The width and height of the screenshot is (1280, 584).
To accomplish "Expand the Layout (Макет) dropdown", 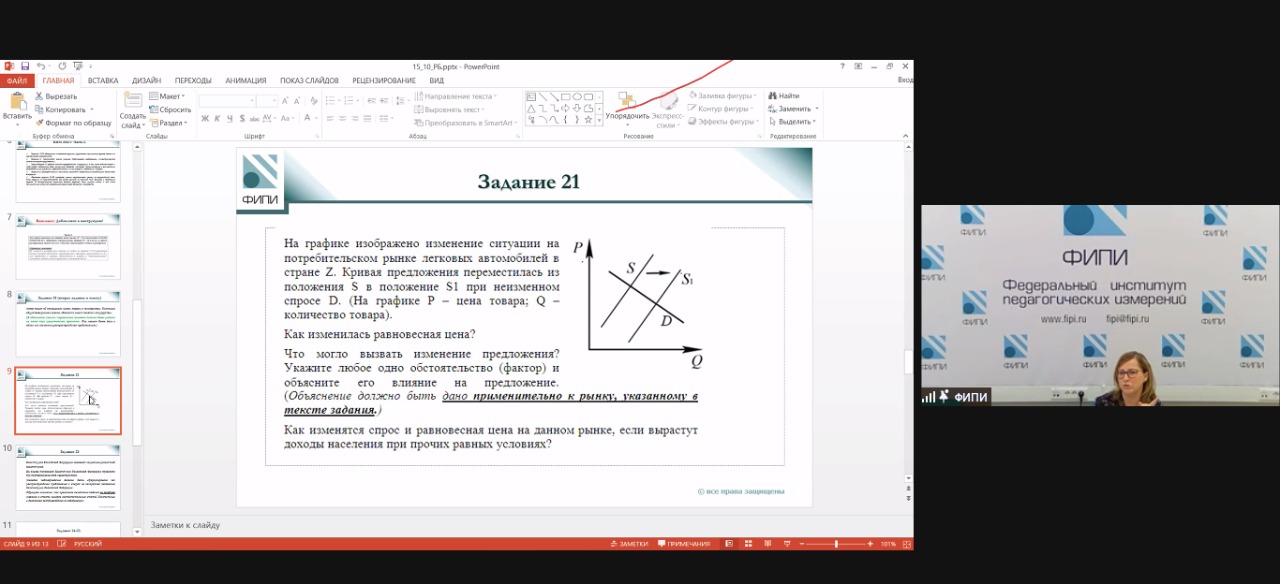I will 167,96.
